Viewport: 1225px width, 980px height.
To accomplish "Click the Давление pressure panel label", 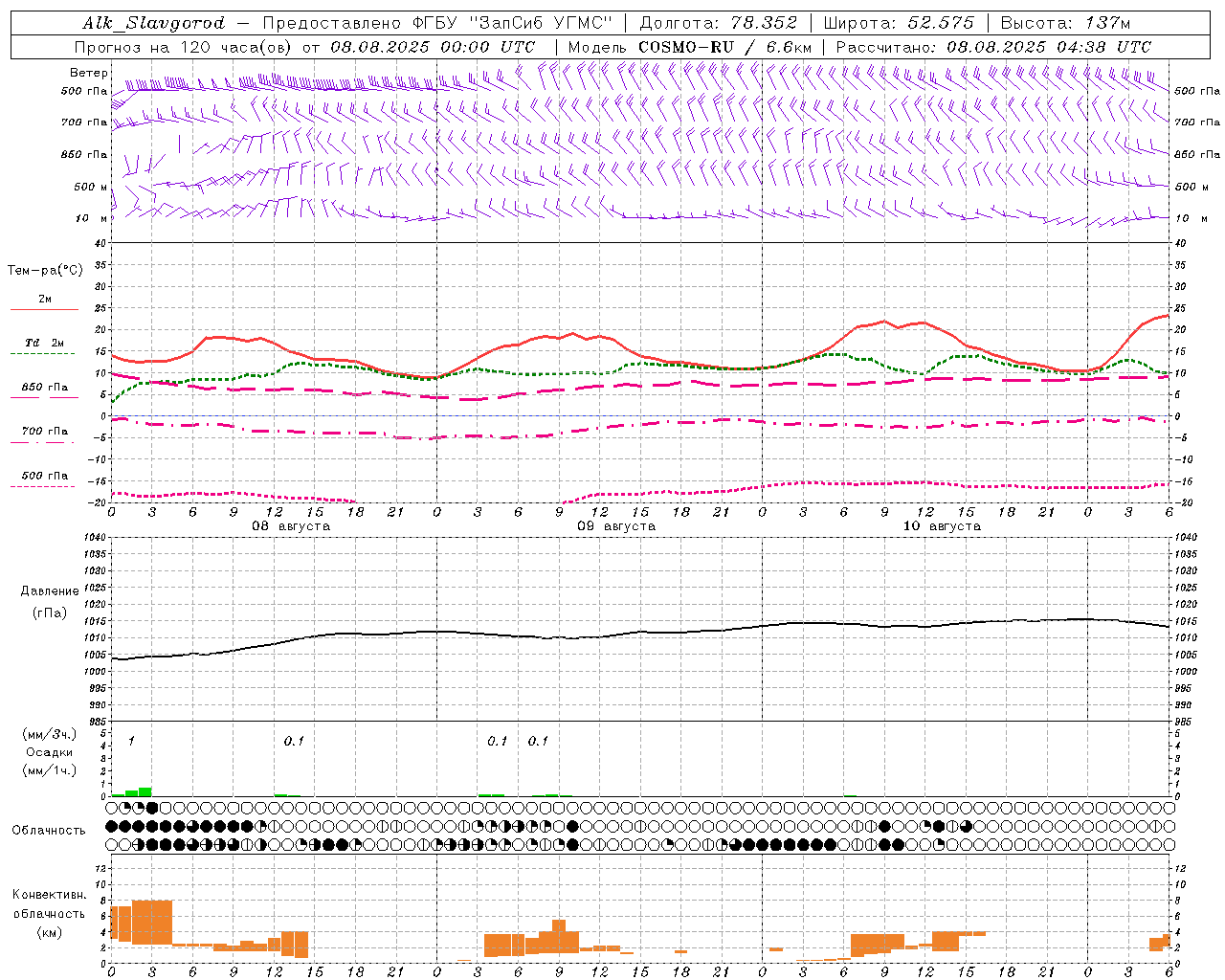I will 50,591.
